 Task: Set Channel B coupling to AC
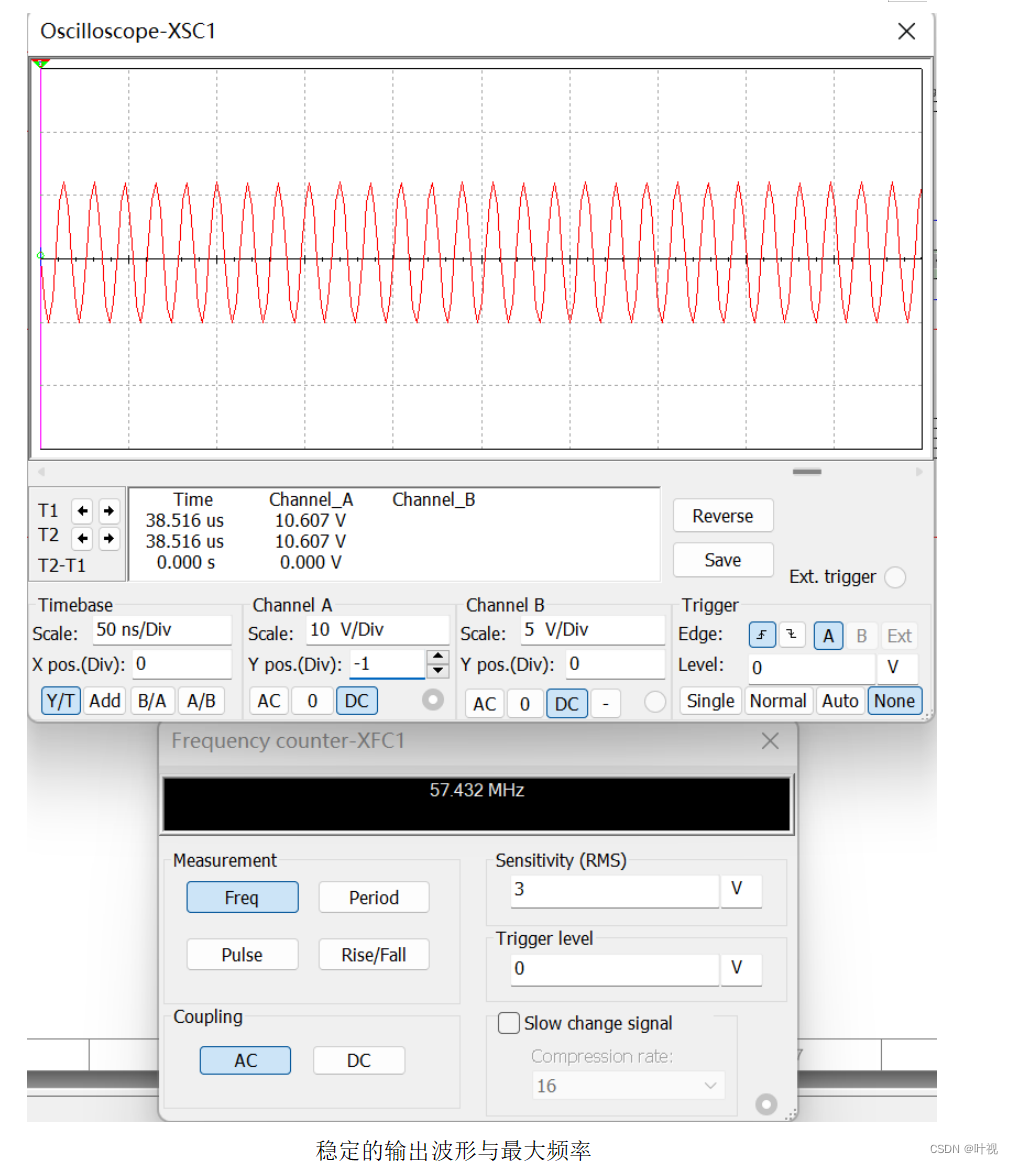click(x=485, y=704)
